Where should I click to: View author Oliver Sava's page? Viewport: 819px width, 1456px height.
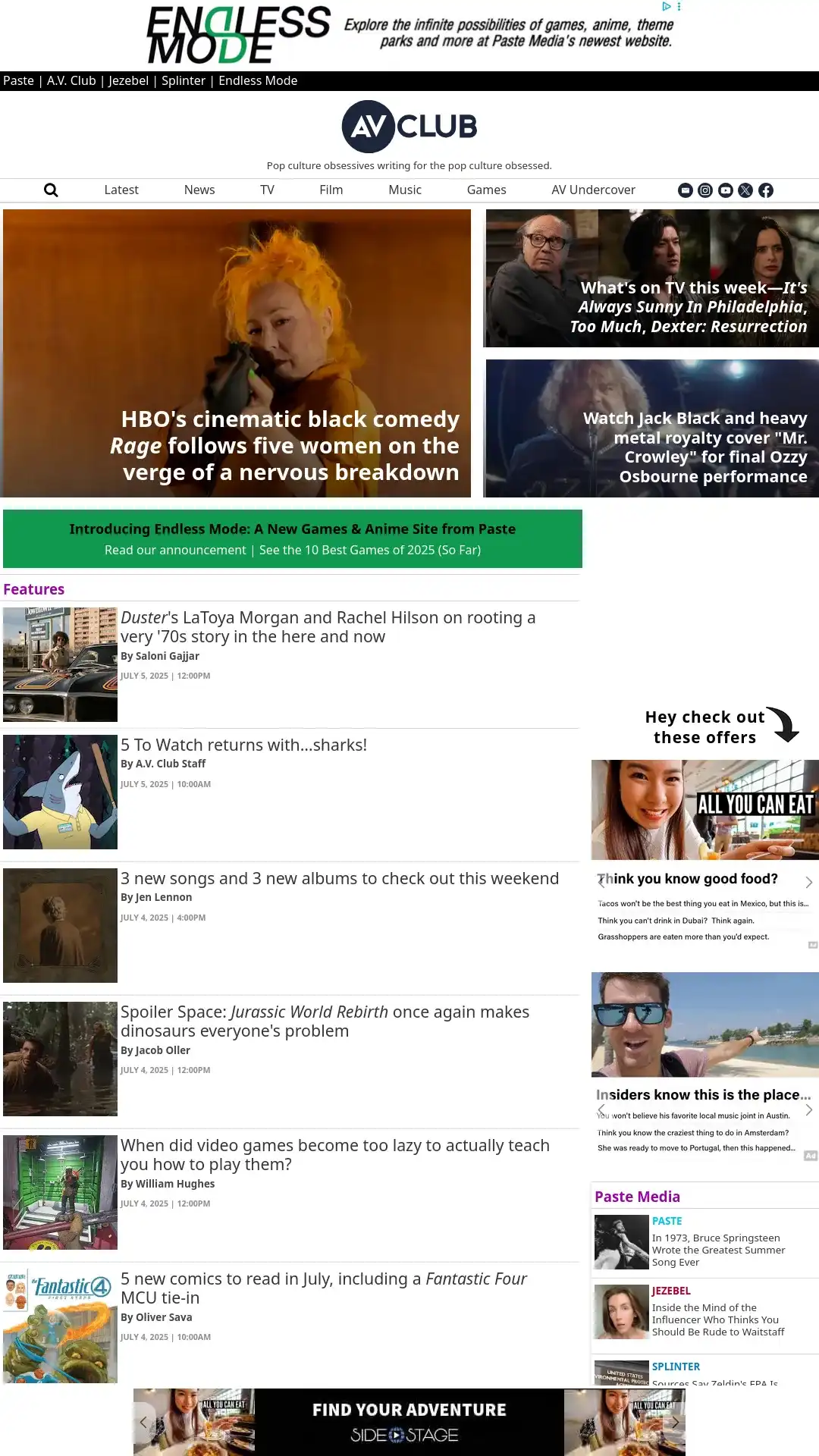(x=164, y=1317)
